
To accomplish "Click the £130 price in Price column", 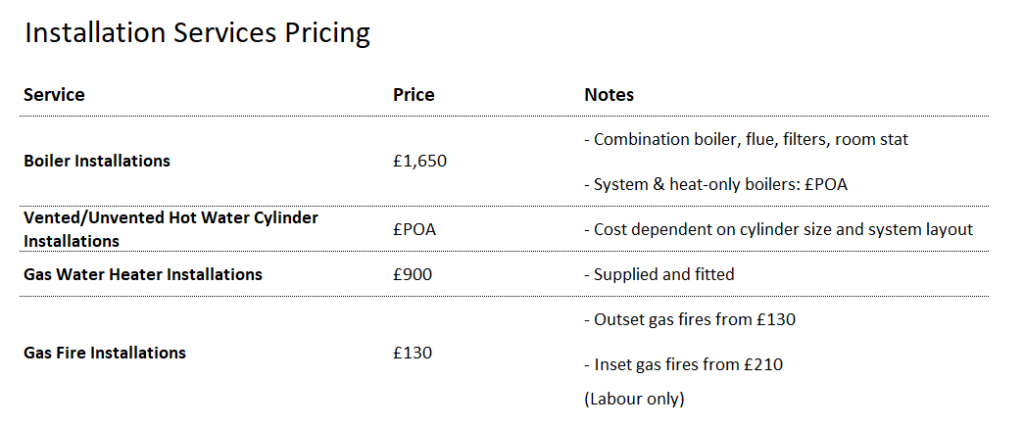I will tap(412, 353).
